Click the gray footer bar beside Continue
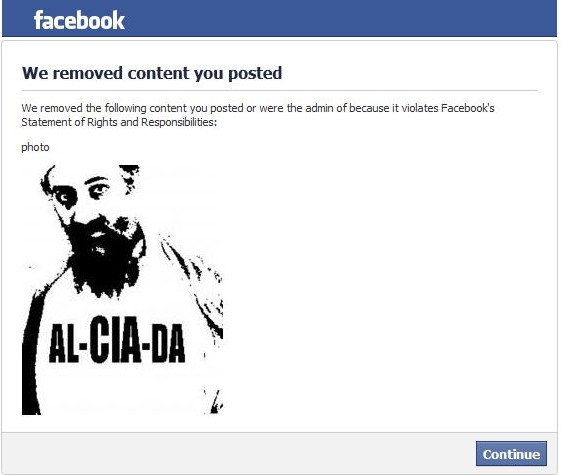Screen dimensions: 562x475 click(237, 453)
